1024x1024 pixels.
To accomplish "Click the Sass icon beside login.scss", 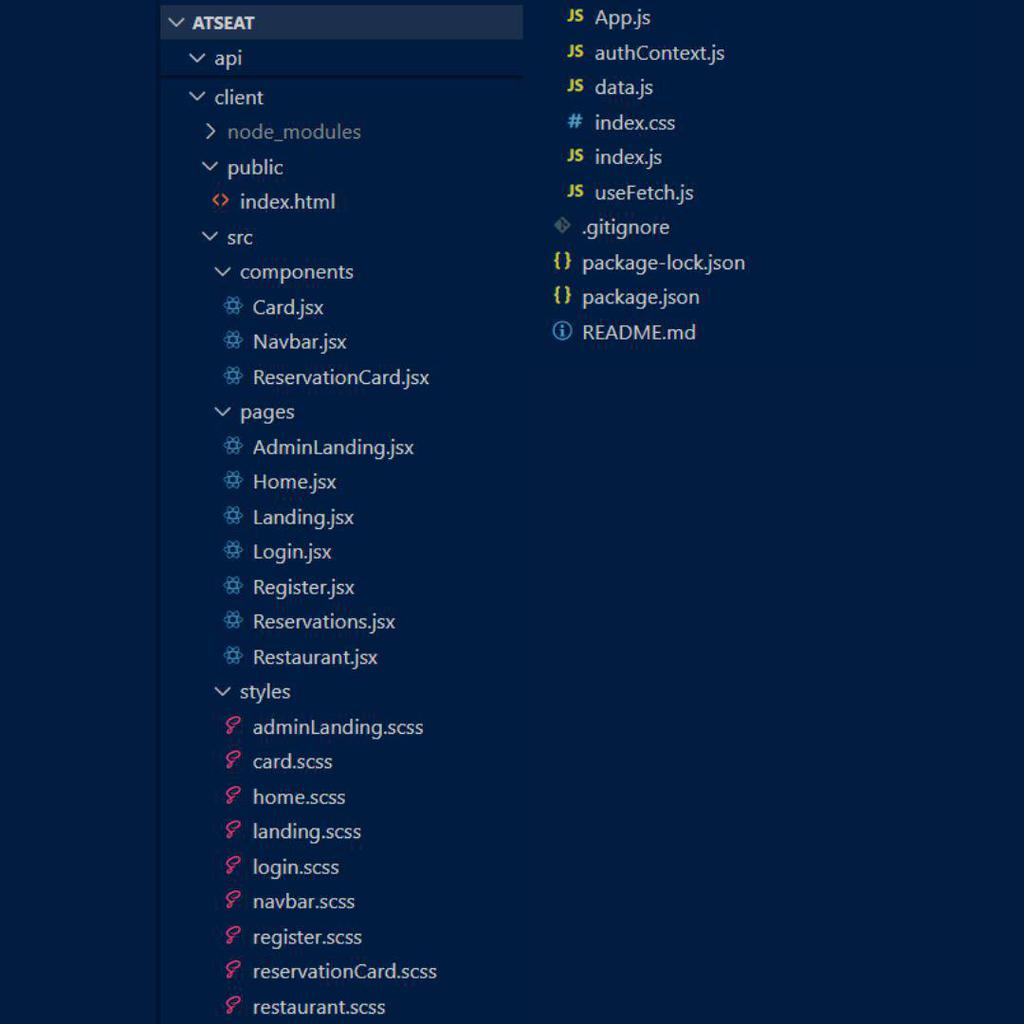I will (x=233, y=865).
